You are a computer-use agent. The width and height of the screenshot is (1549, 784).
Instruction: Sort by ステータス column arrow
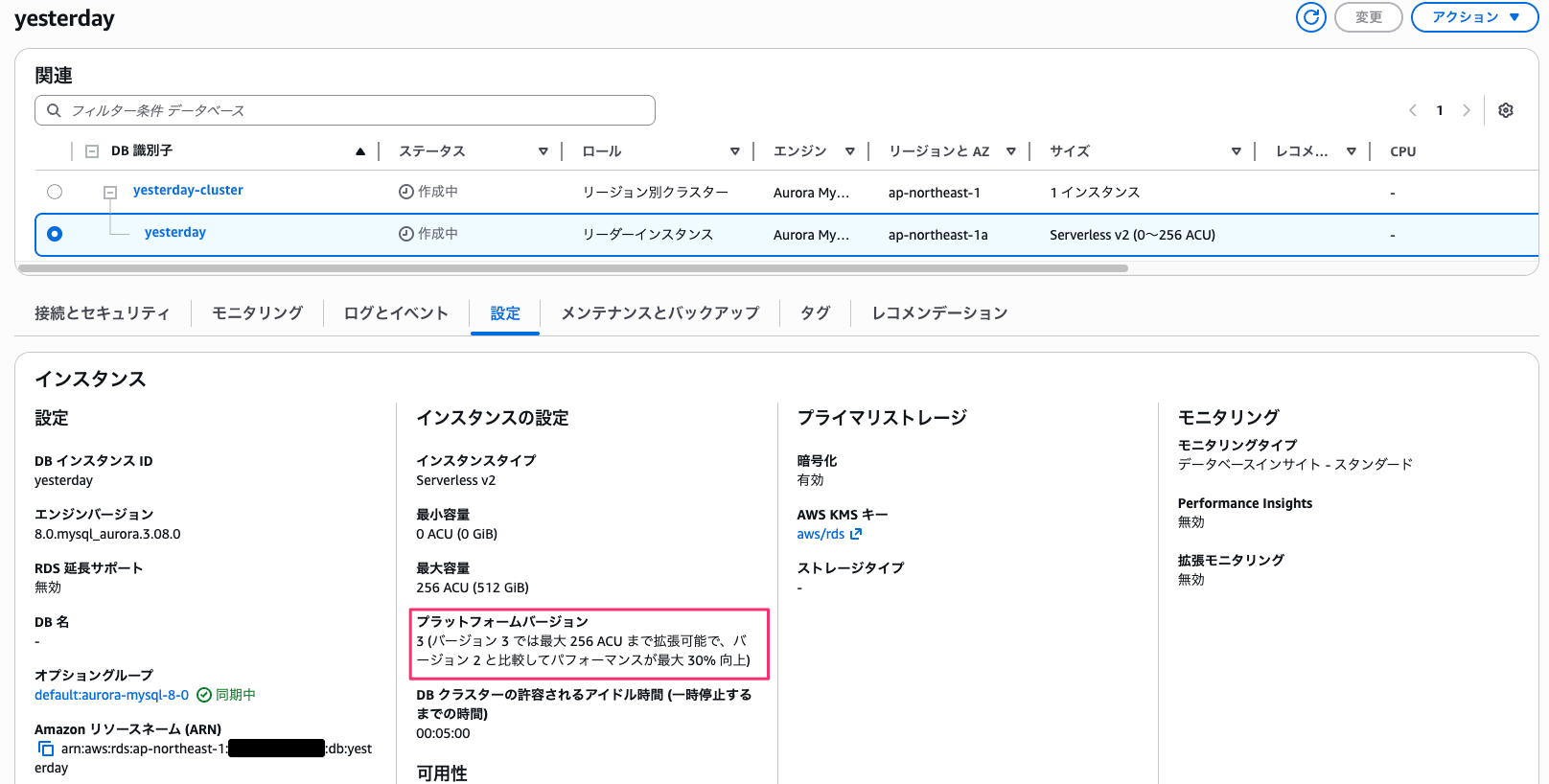[x=543, y=151]
